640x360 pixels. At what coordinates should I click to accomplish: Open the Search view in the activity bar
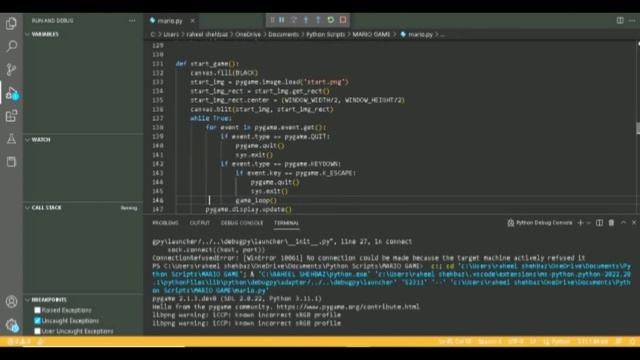click(11, 46)
